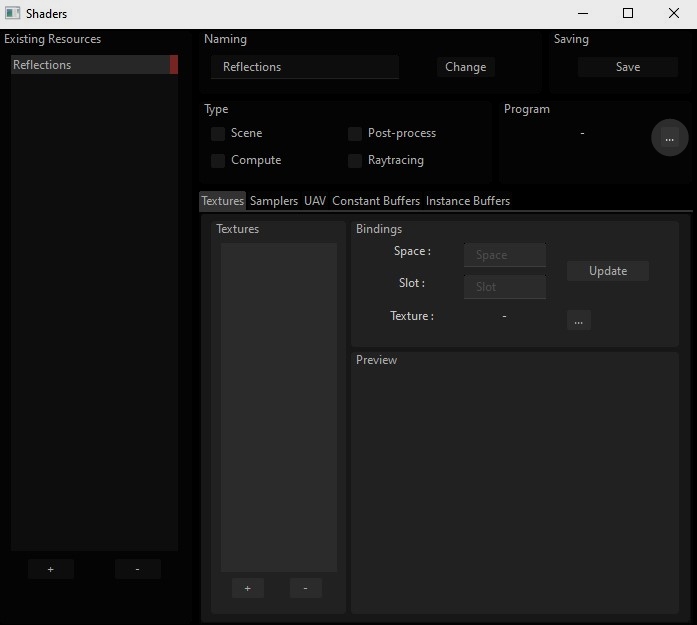The height and width of the screenshot is (625, 697).
Task: Toggle the Raytracing type checkbox
Action: 355,160
